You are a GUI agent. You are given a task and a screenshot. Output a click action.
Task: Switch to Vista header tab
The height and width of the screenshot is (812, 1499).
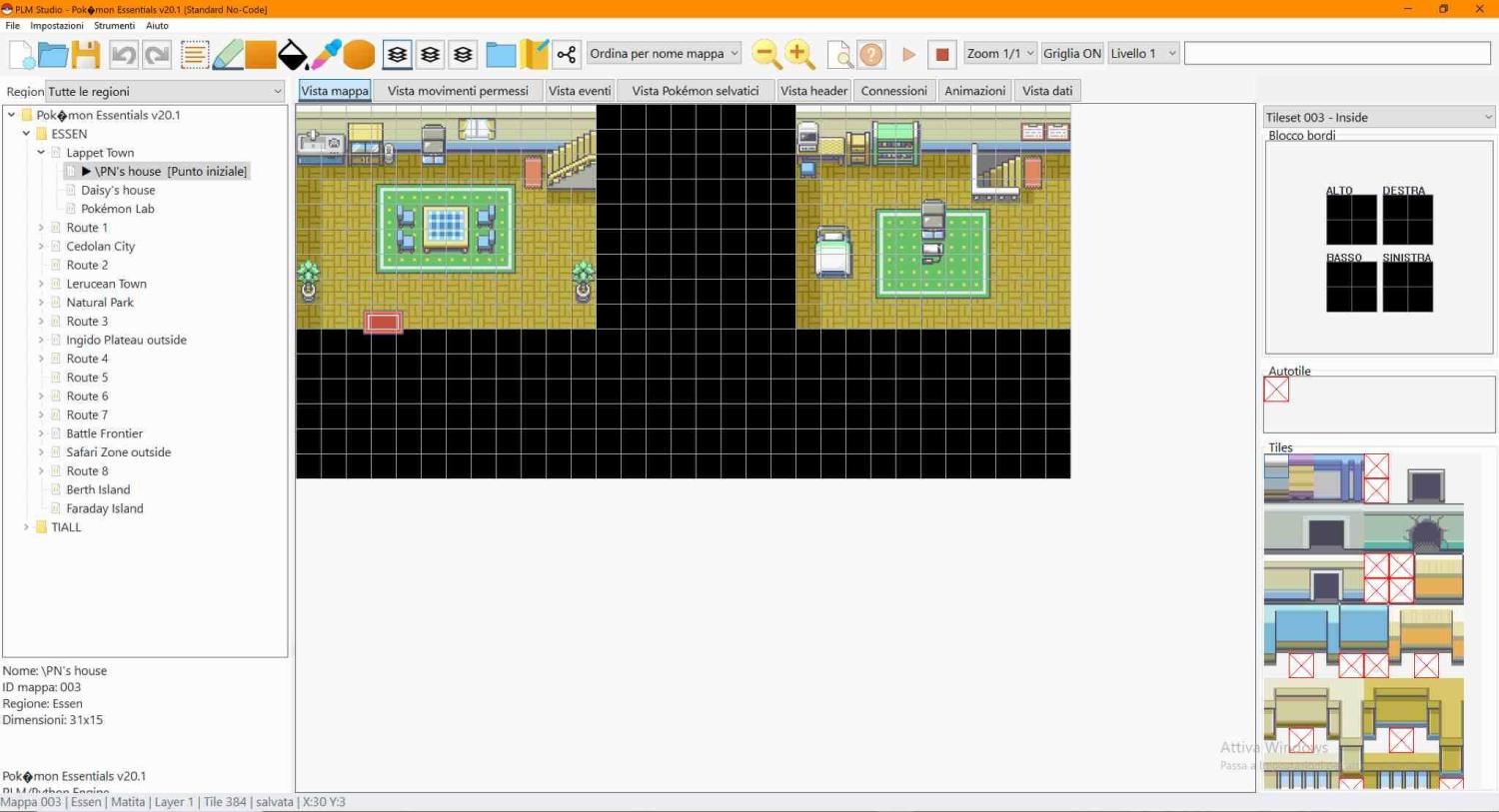[813, 91]
